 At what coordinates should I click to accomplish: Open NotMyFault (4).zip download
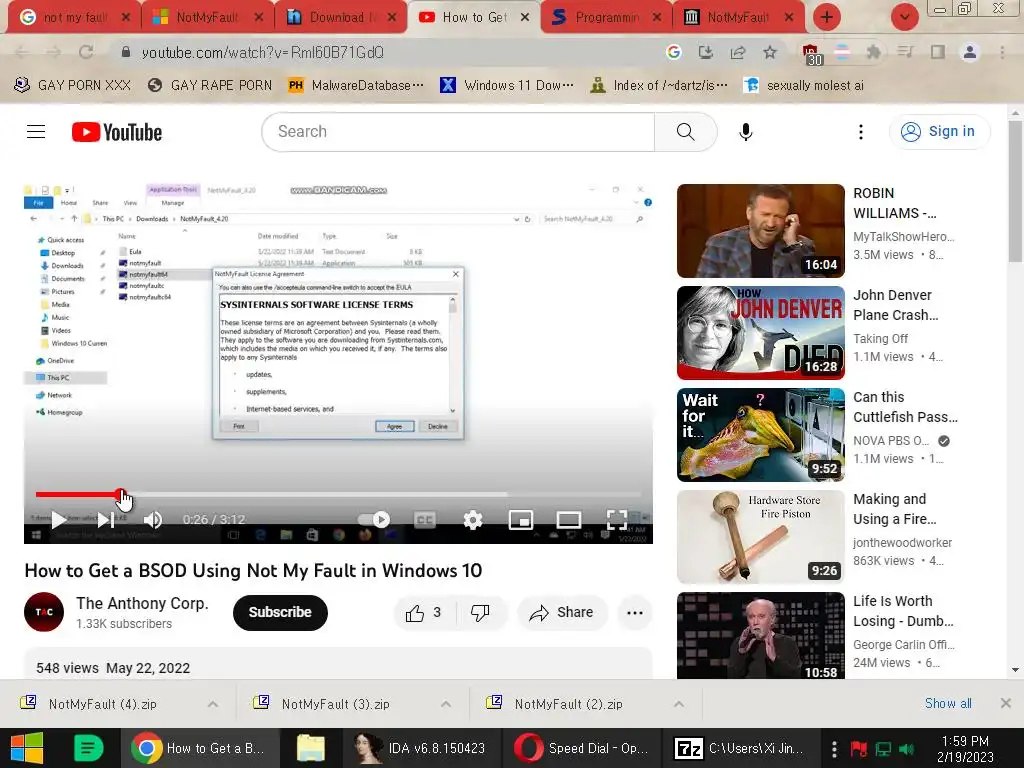click(x=103, y=704)
